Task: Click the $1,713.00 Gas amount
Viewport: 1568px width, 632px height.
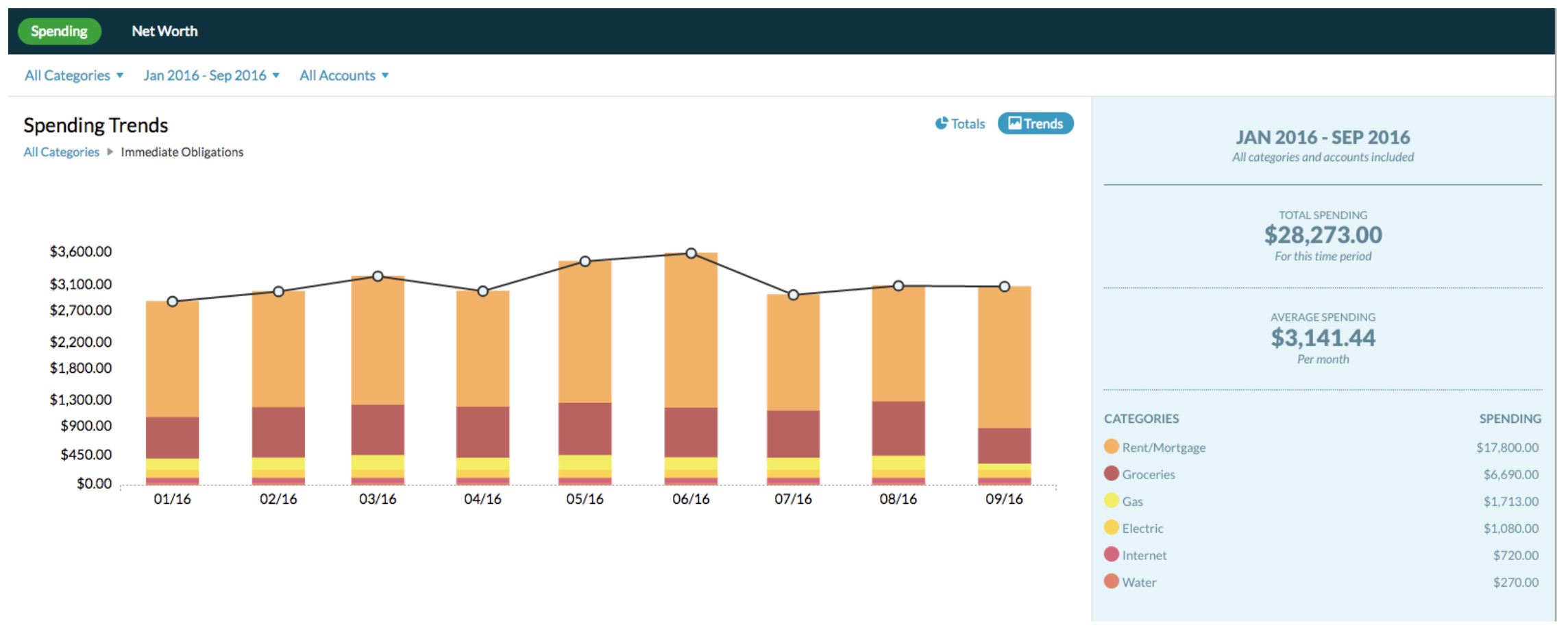Action: click(1511, 501)
